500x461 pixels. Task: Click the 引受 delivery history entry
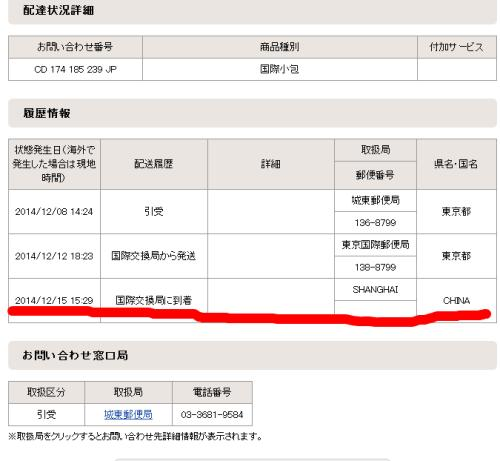(x=154, y=212)
